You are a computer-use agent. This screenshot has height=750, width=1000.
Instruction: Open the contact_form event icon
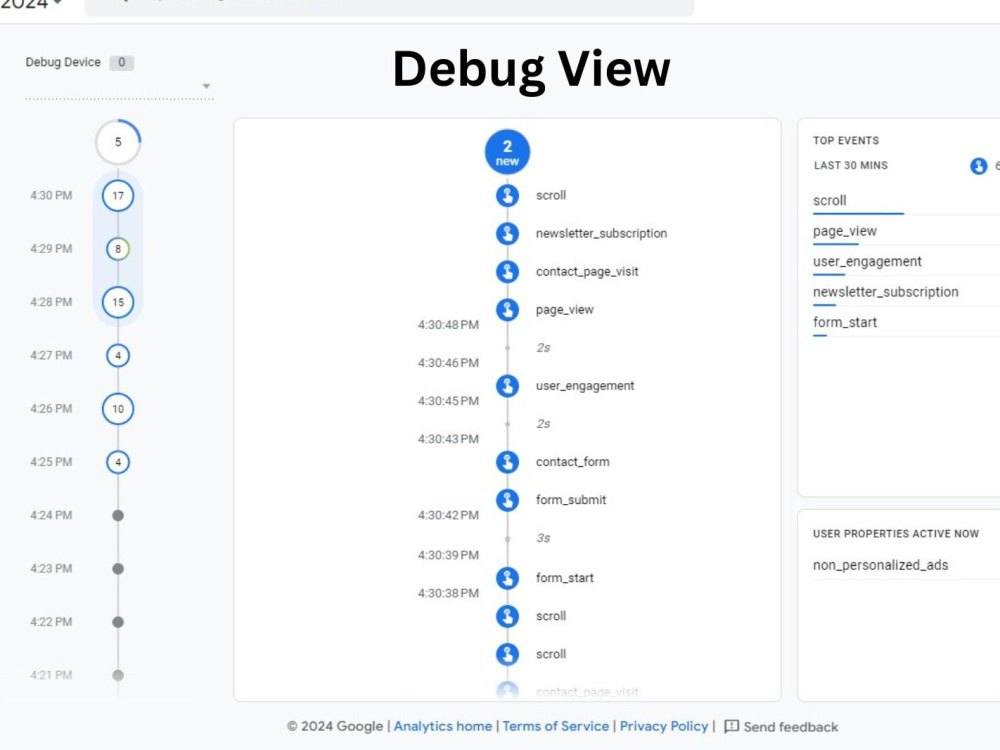click(508, 462)
